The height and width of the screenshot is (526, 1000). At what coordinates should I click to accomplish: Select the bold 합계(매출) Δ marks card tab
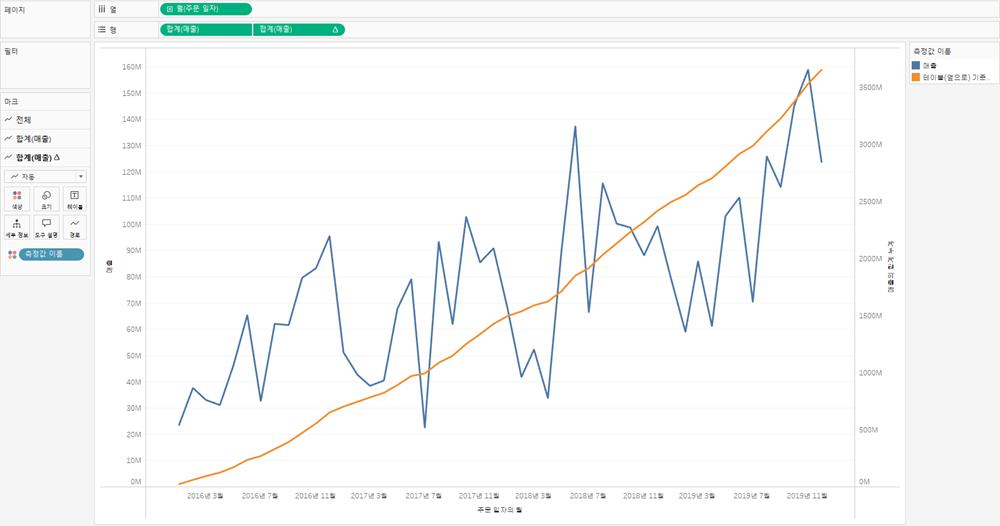pos(45,157)
